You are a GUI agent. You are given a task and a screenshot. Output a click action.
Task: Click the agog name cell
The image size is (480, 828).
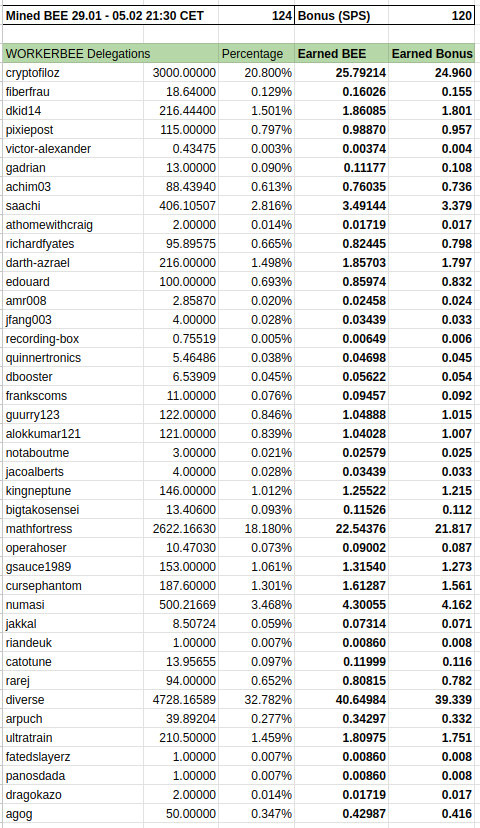click(73, 814)
